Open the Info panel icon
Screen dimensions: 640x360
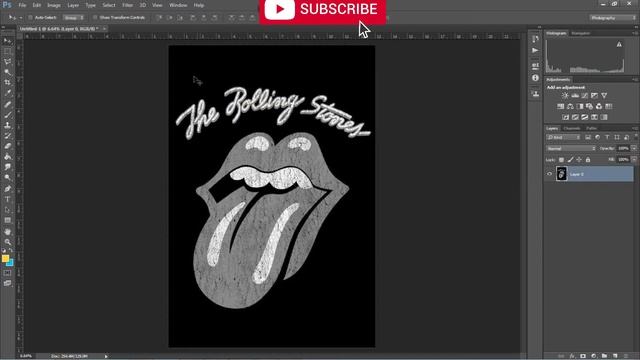[535, 78]
